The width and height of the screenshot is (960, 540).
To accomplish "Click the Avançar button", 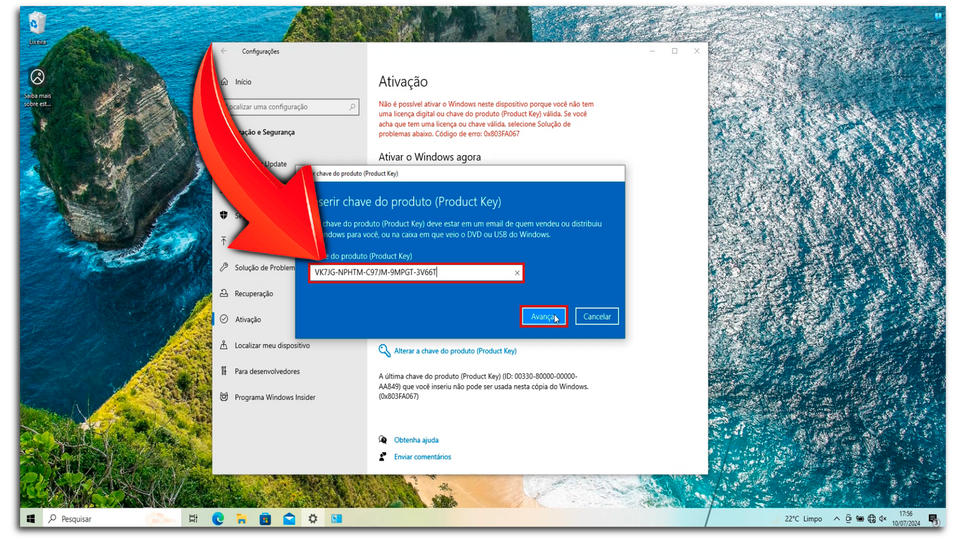I will pos(543,317).
